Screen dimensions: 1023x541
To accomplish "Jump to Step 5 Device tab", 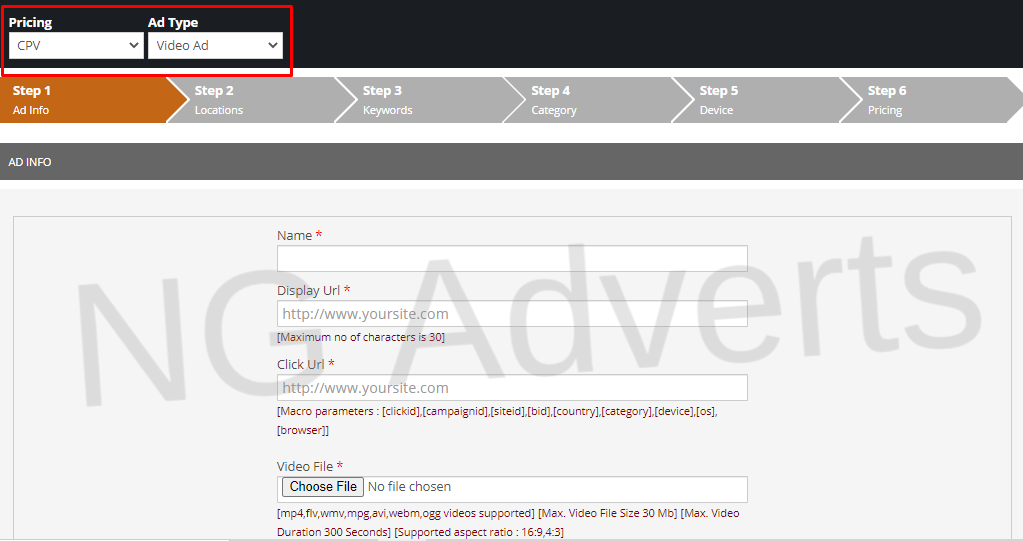I will [754, 100].
